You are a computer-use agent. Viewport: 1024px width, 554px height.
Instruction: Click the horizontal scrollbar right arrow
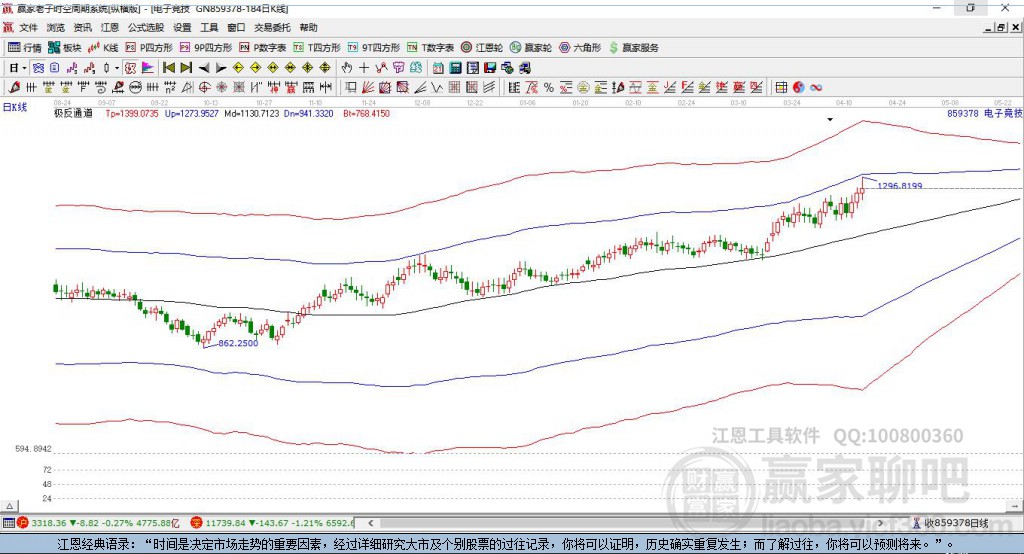(880, 523)
